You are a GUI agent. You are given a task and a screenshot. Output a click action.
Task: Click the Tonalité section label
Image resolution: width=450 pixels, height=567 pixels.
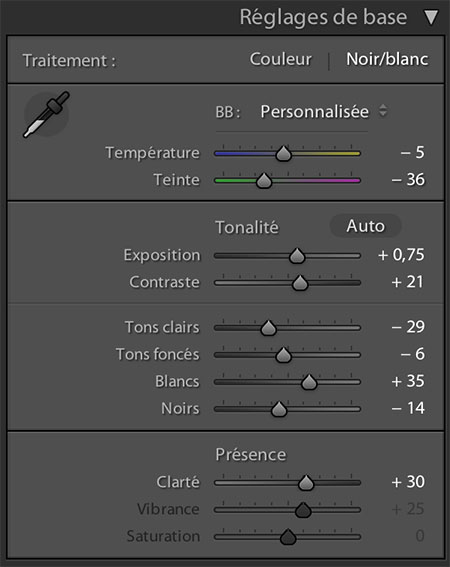tap(247, 227)
